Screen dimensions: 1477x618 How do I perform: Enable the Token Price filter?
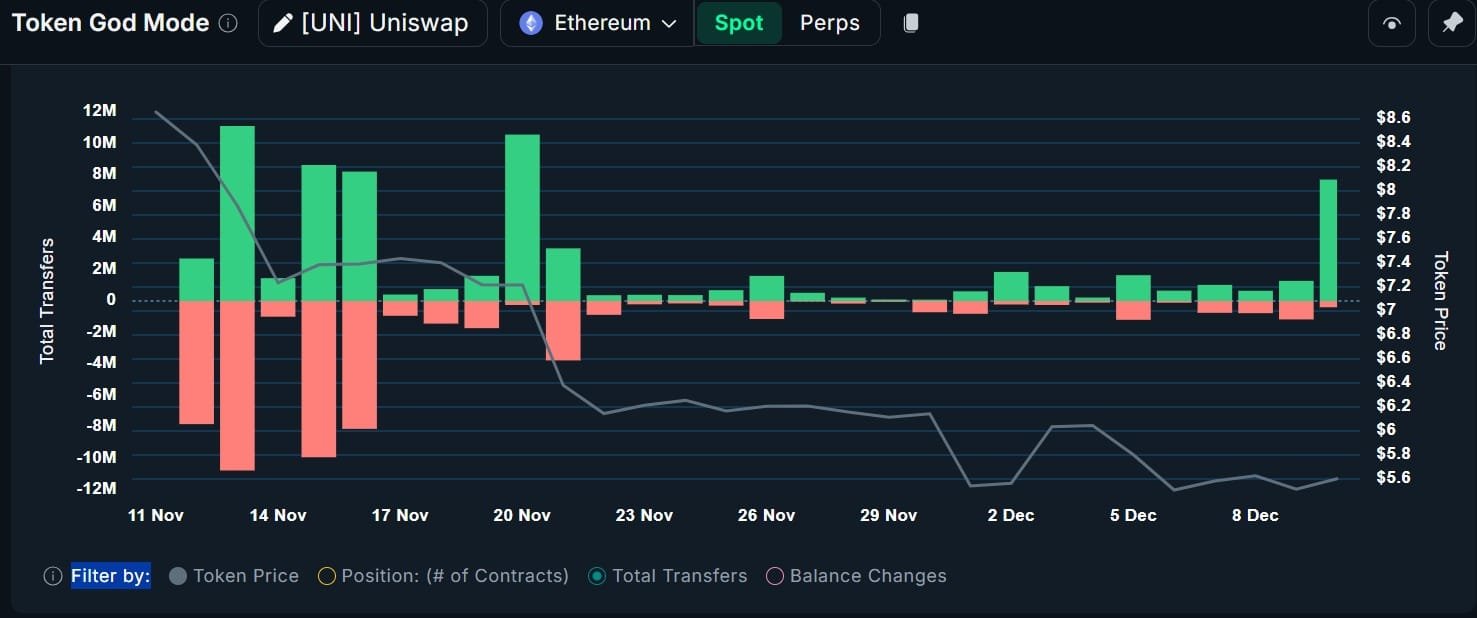coord(234,576)
